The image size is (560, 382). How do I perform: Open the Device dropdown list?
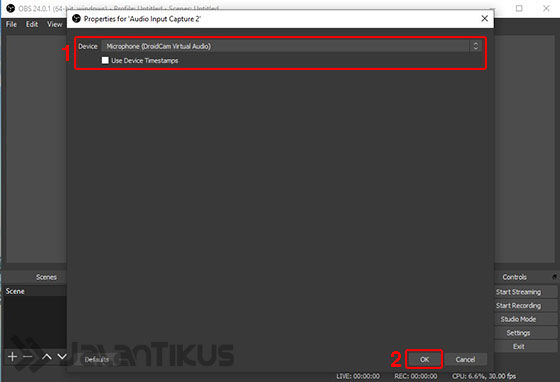(291, 46)
